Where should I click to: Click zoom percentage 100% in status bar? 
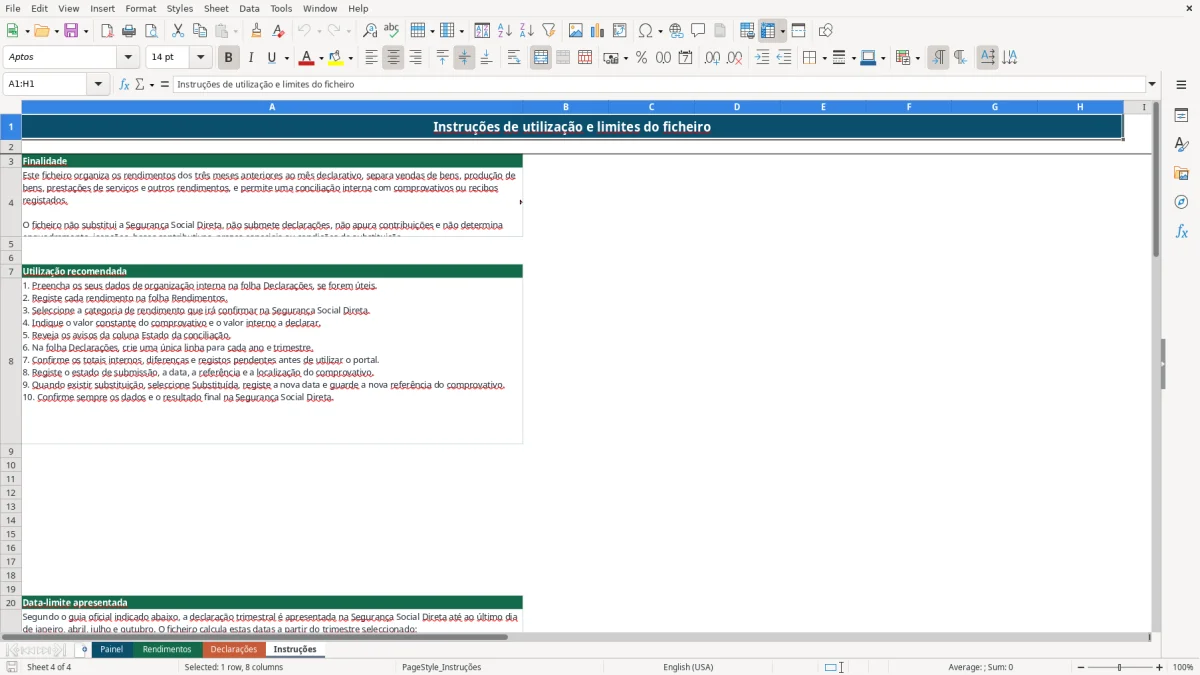coord(1183,667)
